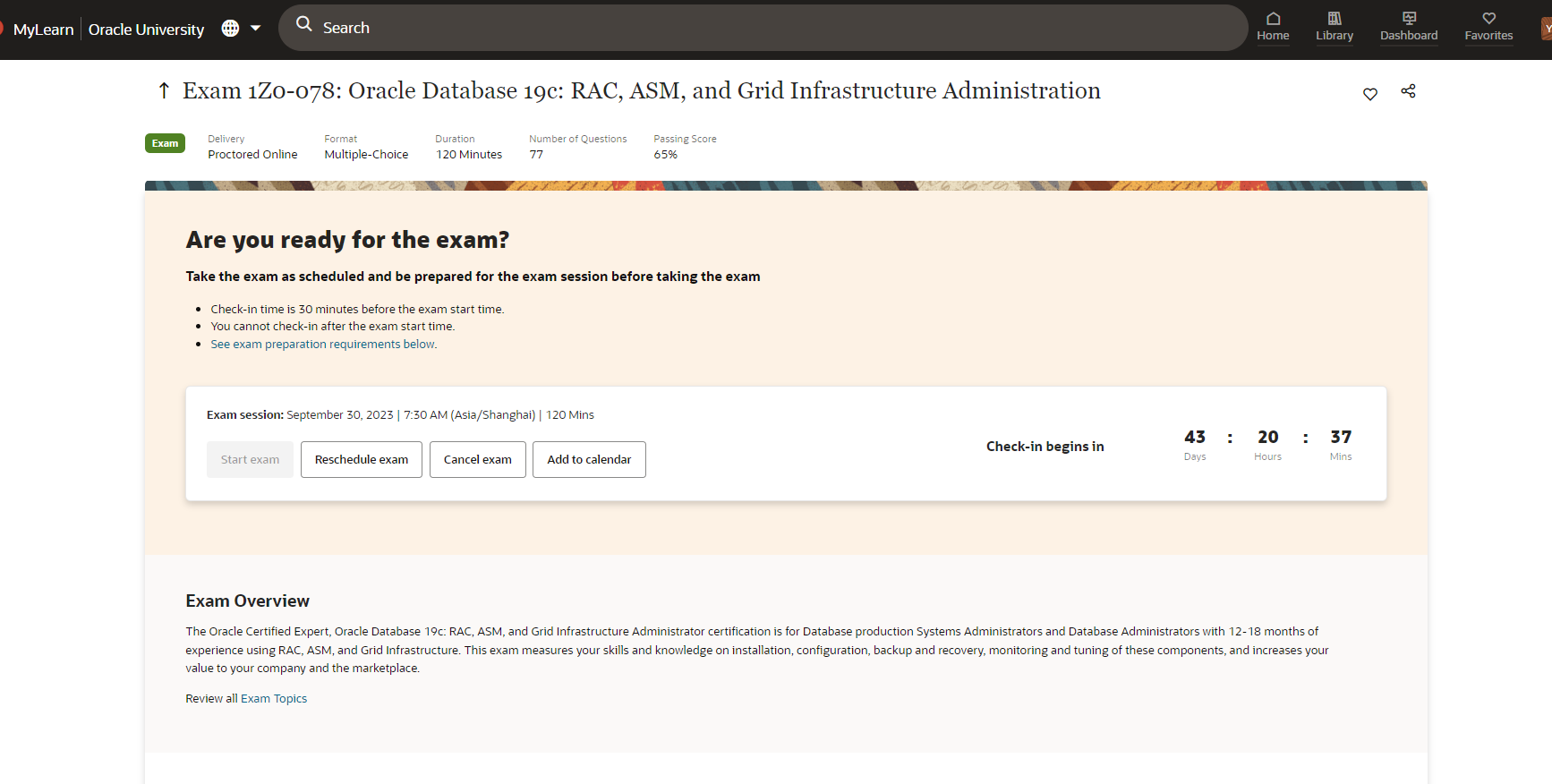Viewport: 1552px width, 784px height.
Task: Click the 'Exam Overview' heading
Action: coord(248,601)
